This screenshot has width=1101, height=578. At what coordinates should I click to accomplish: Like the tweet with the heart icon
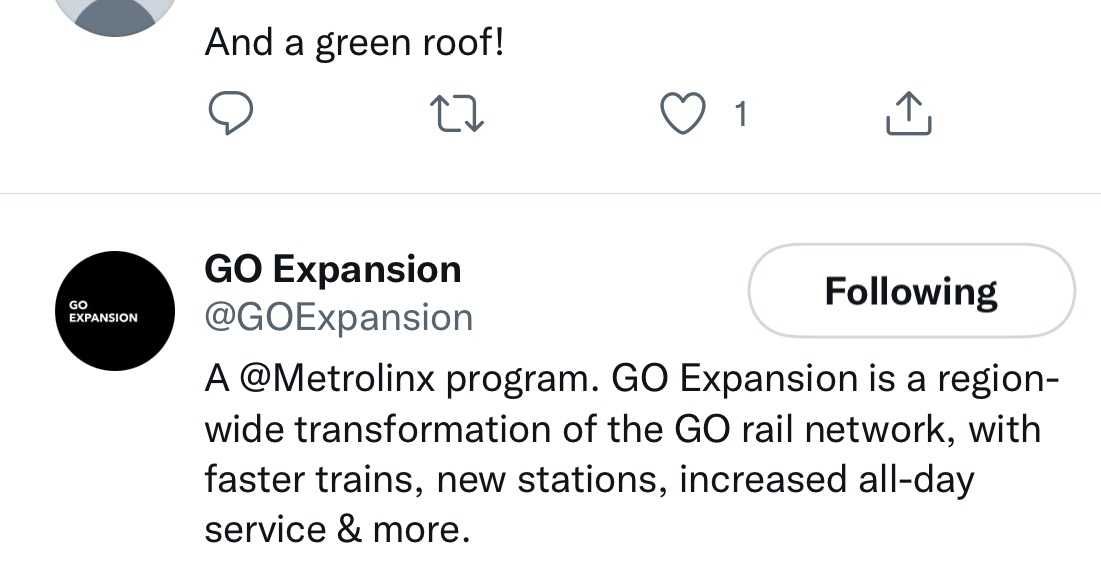(x=686, y=115)
